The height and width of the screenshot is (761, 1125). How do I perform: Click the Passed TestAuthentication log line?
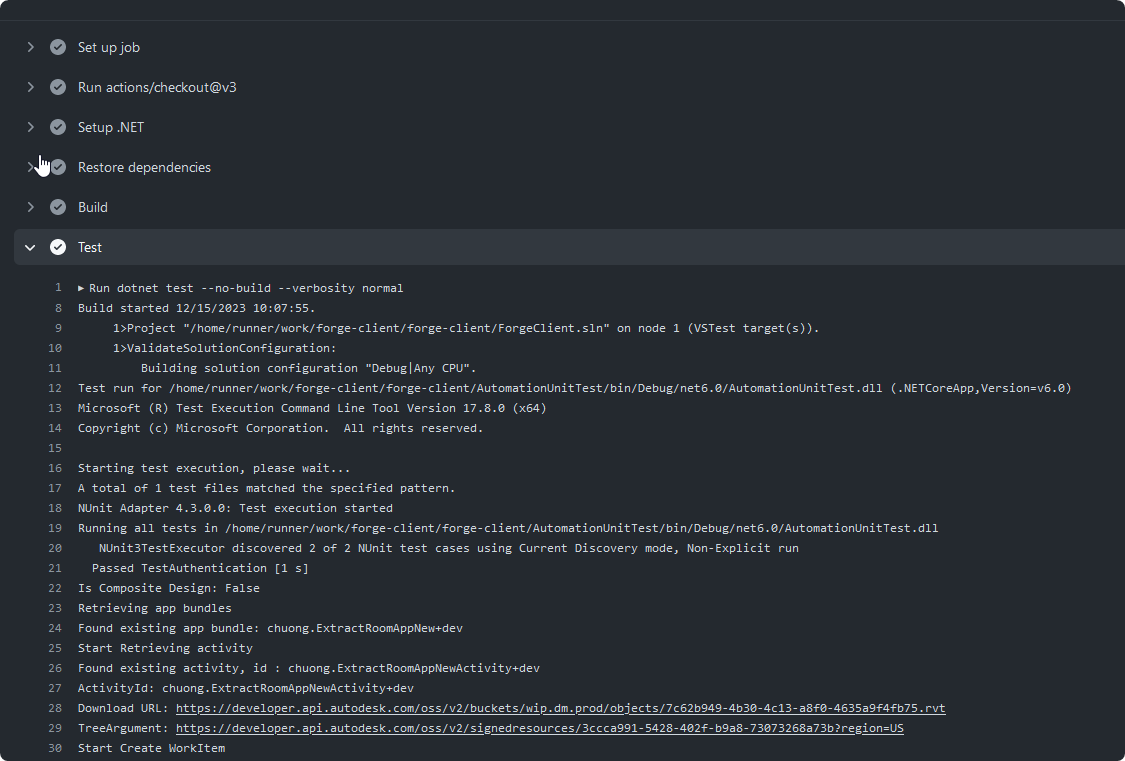pos(200,568)
